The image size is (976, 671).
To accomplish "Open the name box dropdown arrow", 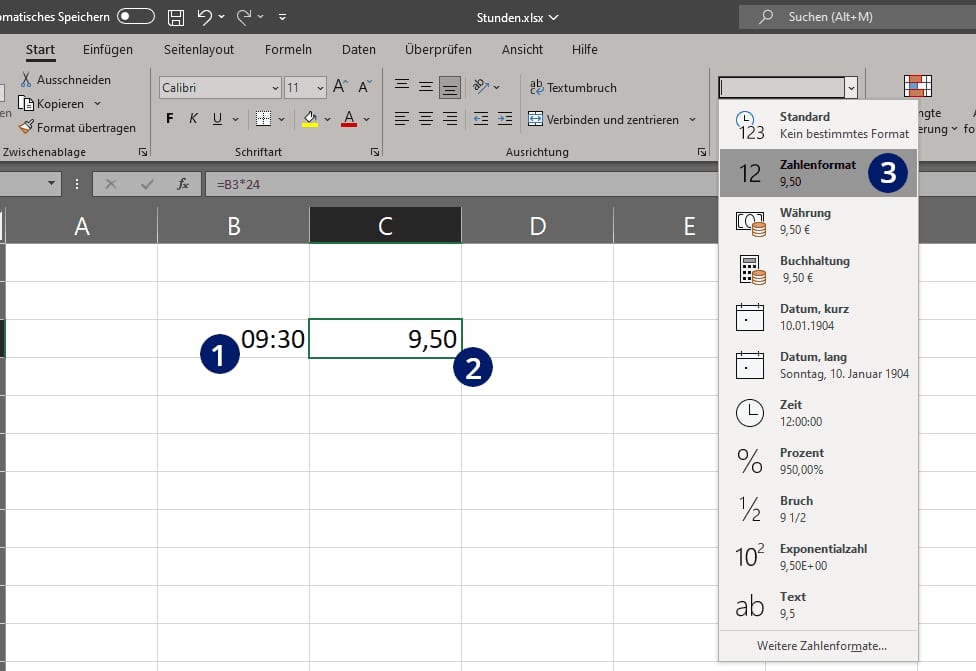I will pos(52,183).
